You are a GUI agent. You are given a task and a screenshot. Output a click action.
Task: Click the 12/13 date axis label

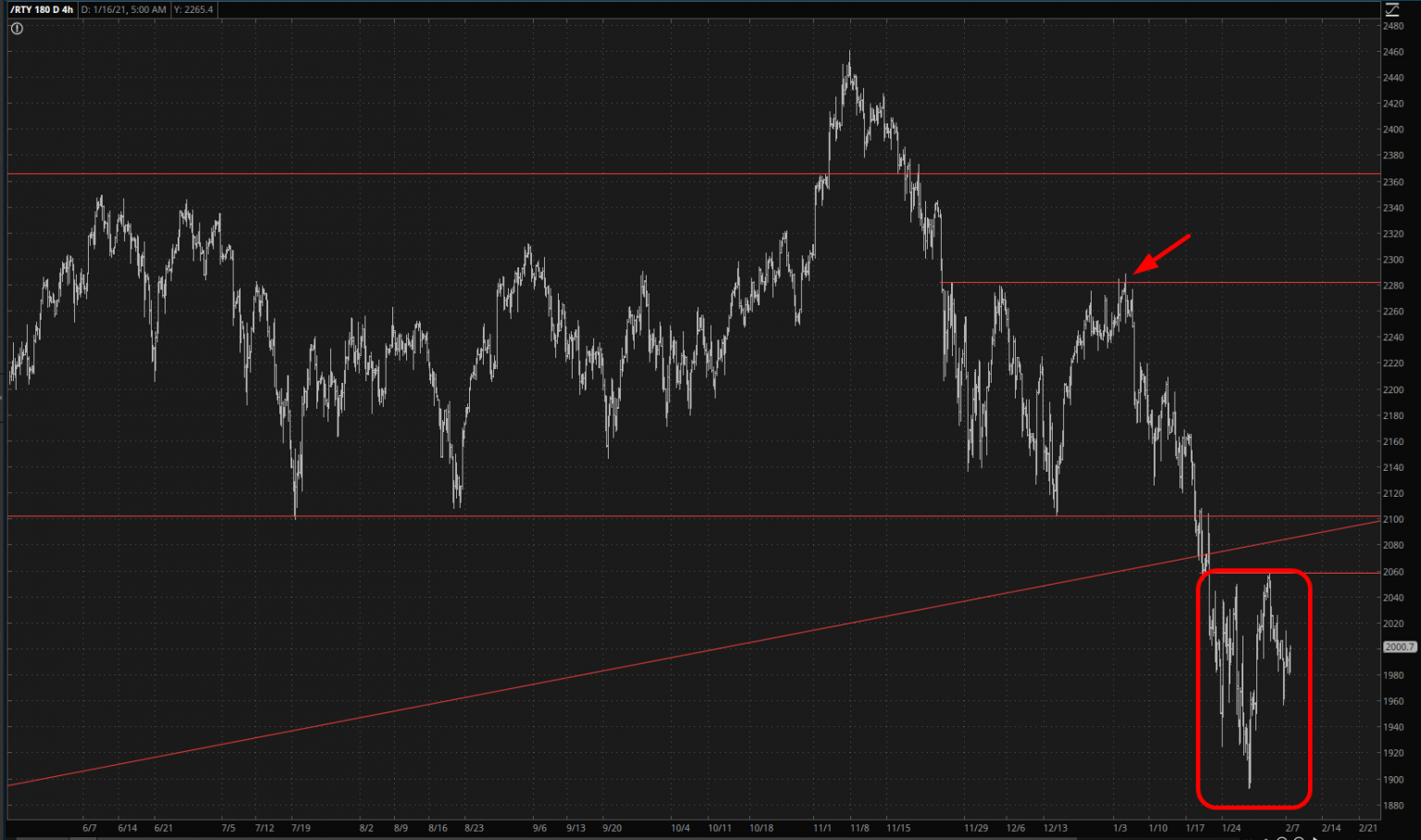coord(1056,828)
